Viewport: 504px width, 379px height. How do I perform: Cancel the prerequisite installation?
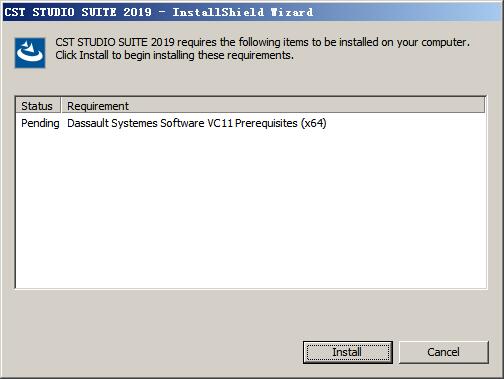tap(444, 352)
